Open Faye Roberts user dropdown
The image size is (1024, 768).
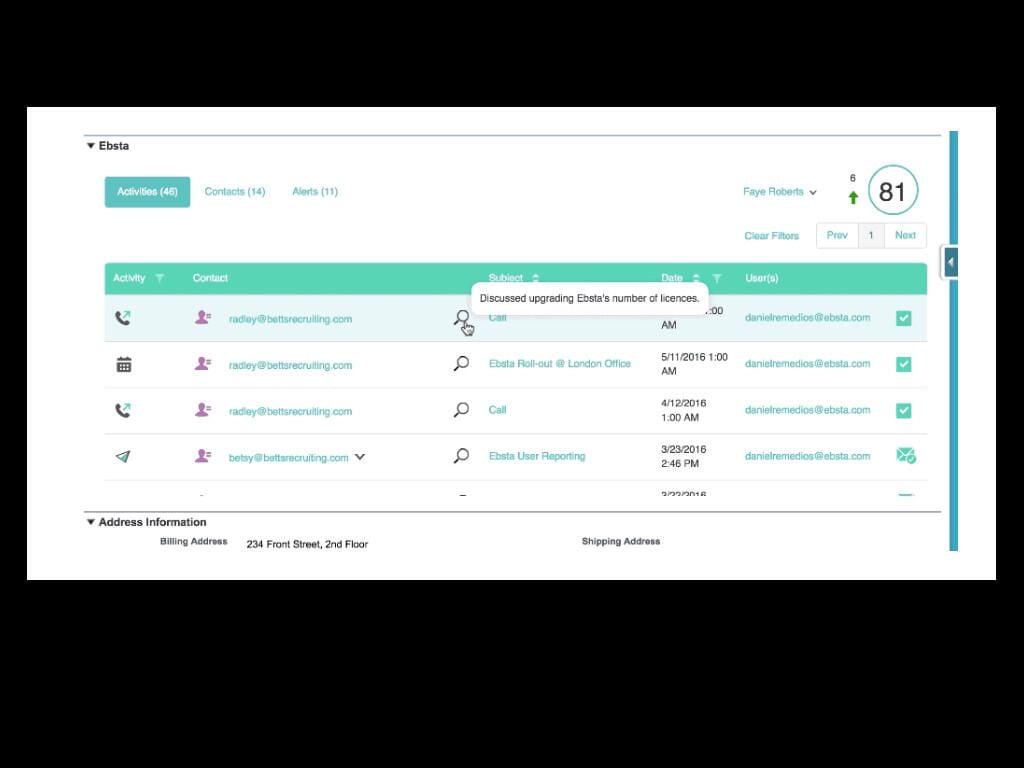(x=780, y=192)
